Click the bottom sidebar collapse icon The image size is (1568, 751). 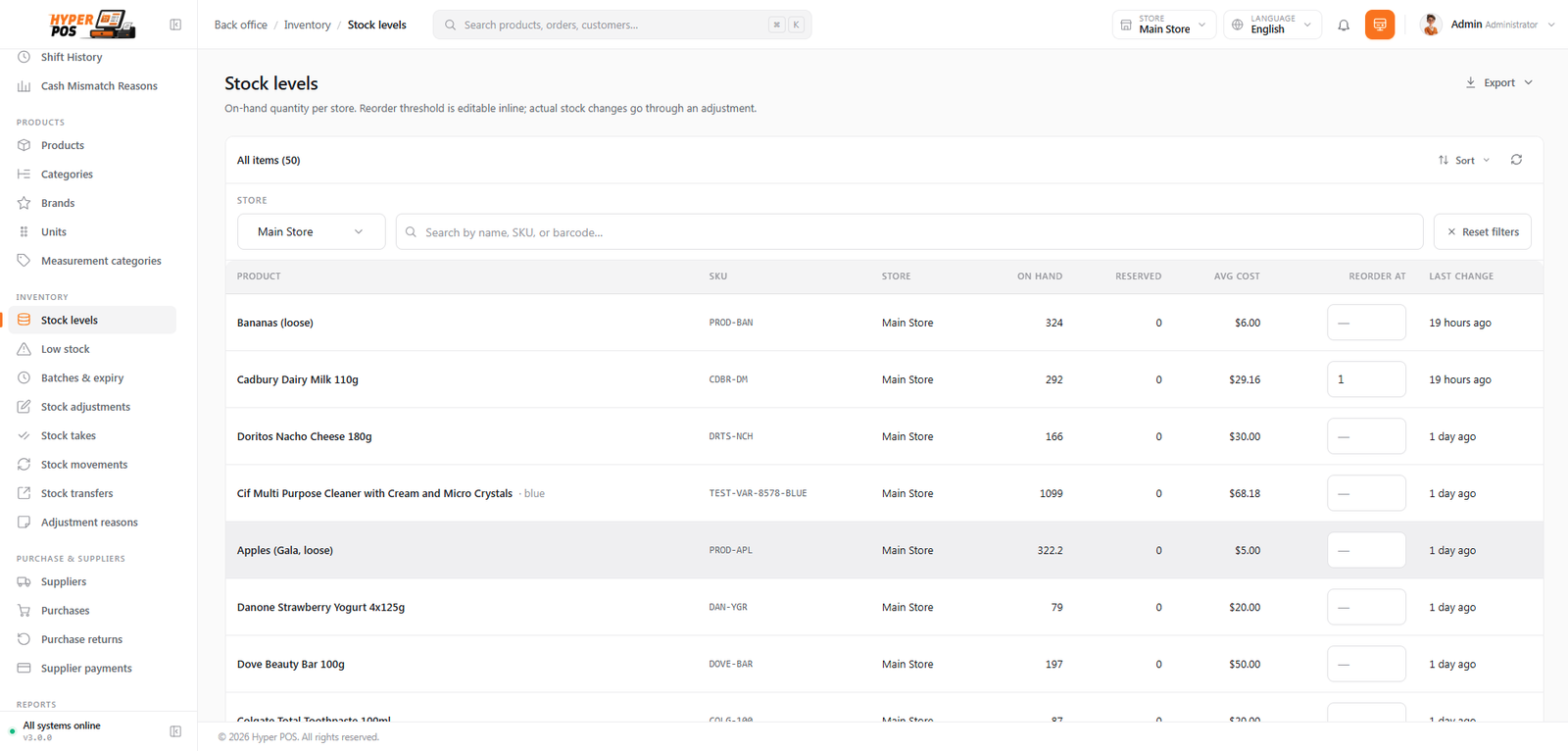tap(175, 731)
